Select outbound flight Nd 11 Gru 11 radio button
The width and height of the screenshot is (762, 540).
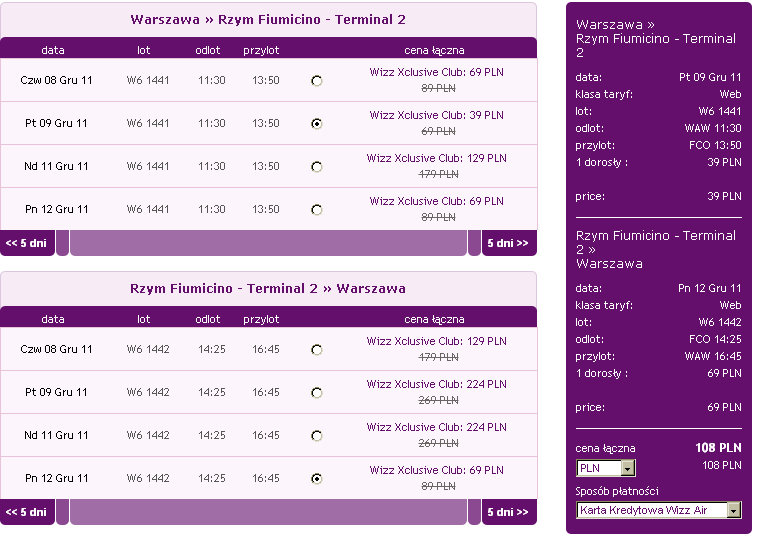[x=316, y=167]
